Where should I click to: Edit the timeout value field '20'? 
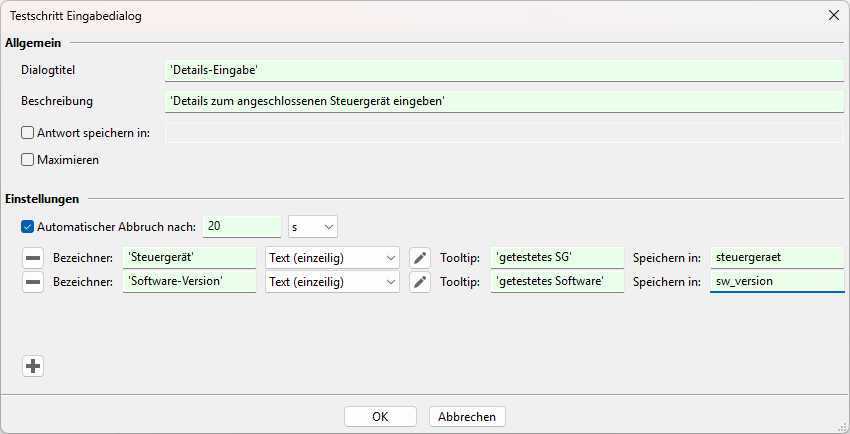point(242,226)
